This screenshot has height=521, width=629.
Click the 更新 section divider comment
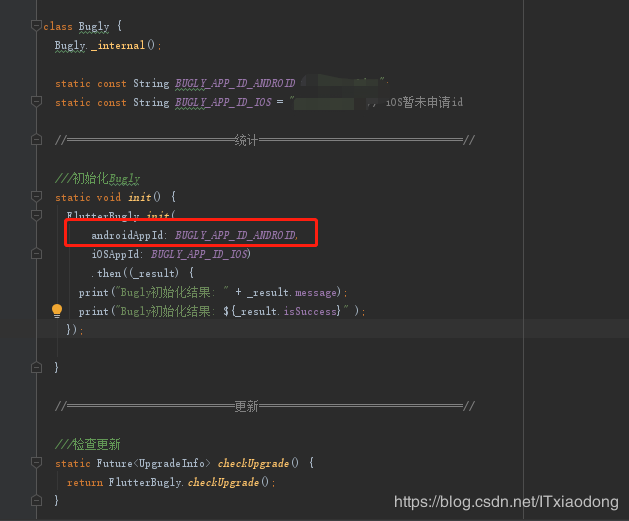point(265,406)
